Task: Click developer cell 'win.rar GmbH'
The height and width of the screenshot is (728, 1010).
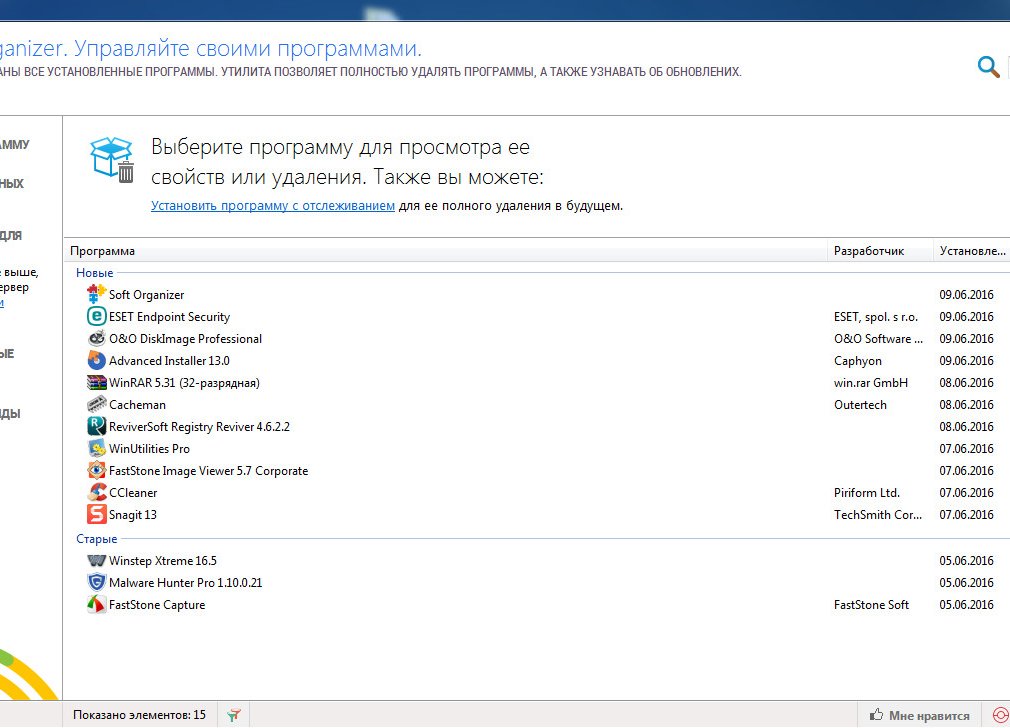Action: coord(871,383)
